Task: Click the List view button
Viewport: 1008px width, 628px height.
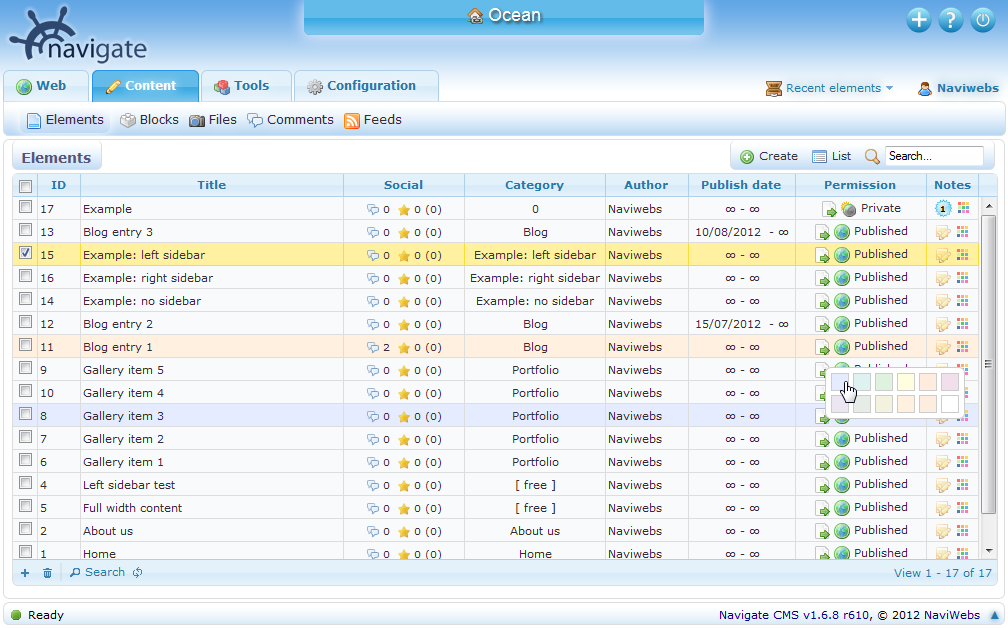Action: pyautogui.click(x=831, y=156)
